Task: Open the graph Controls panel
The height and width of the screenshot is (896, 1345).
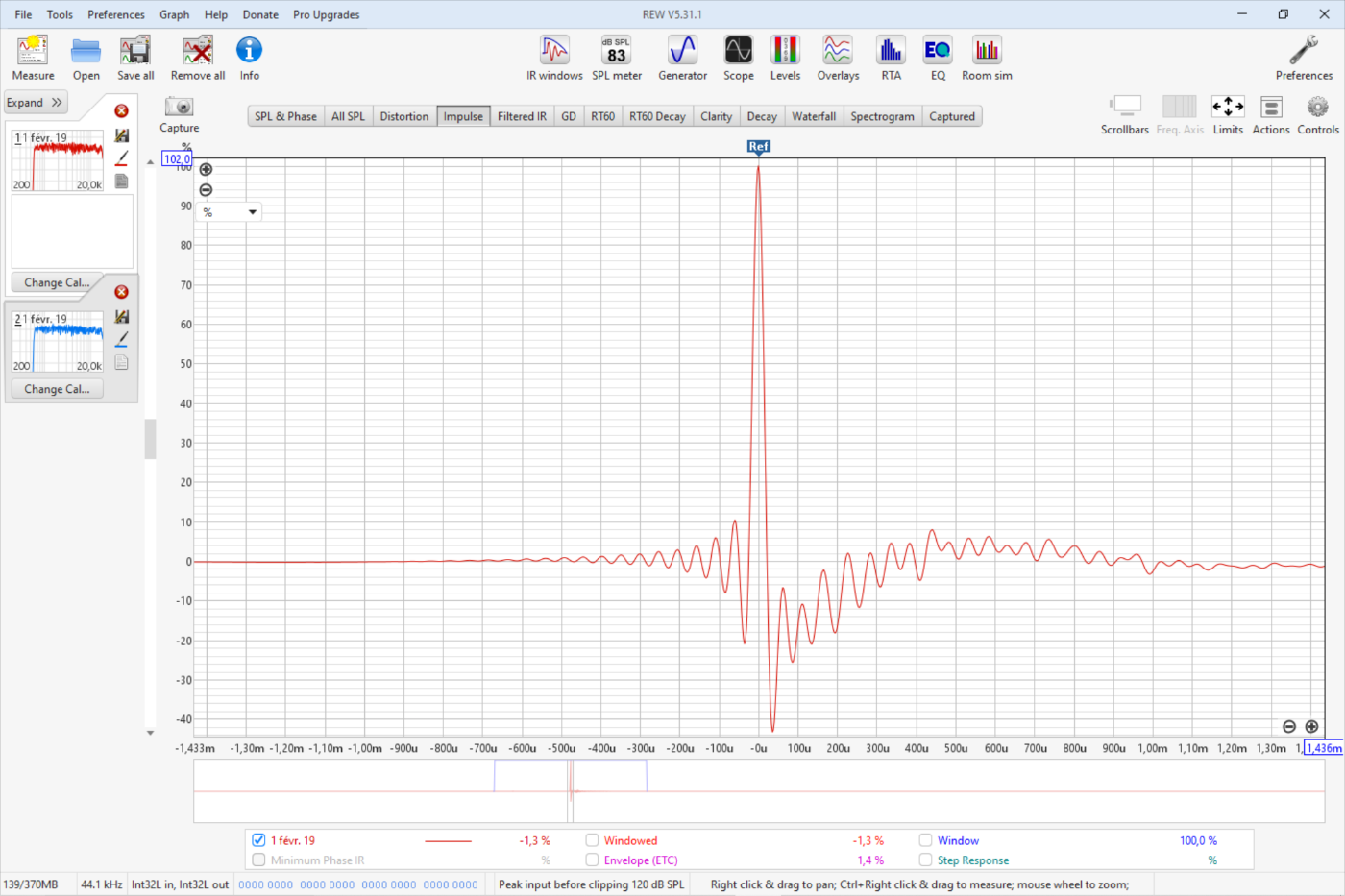Action: [x=1317, y=114]
